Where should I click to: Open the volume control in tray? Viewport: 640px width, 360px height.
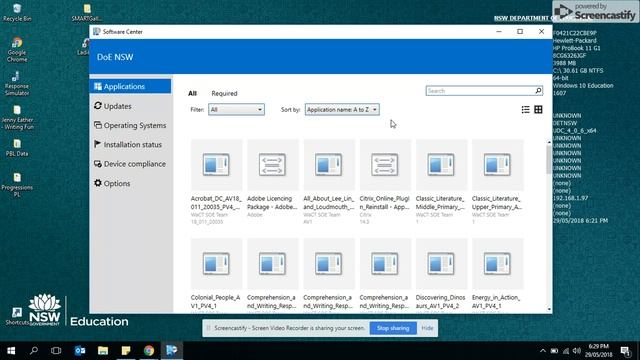(x=577, y=351)
